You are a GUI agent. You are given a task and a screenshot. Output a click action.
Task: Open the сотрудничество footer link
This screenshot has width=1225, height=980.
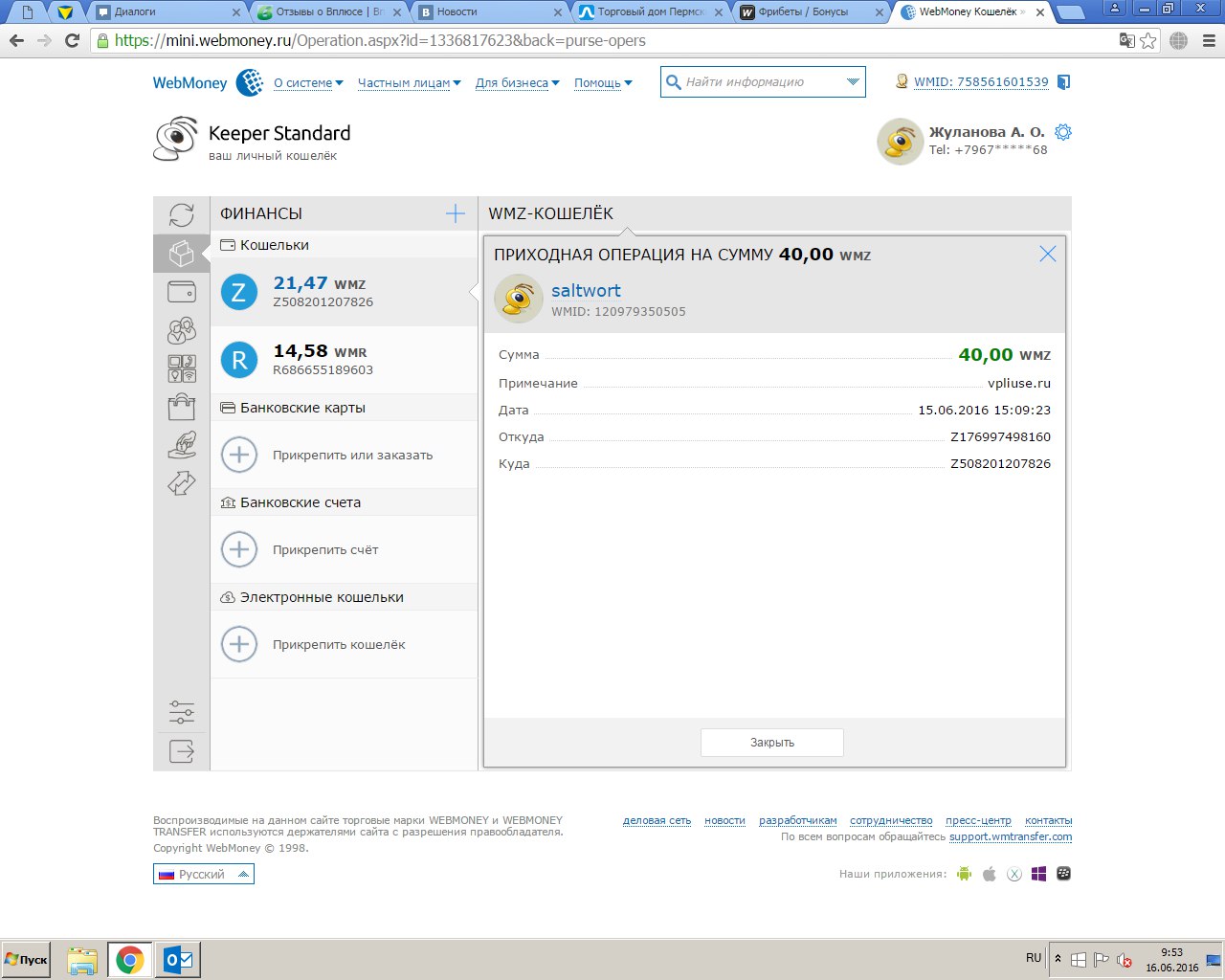click(x=891, y=820)
